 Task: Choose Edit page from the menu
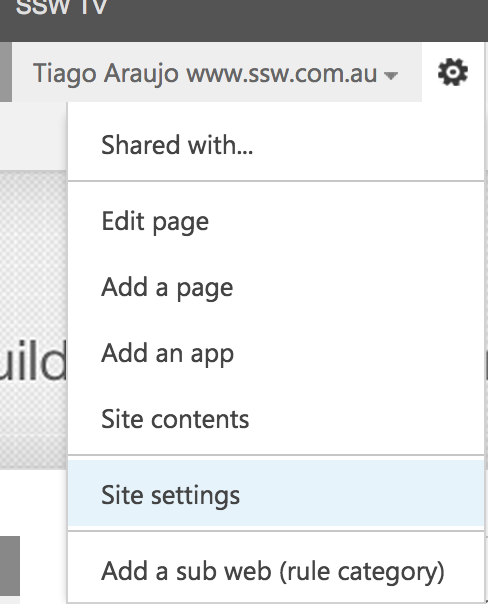[276, 221]
